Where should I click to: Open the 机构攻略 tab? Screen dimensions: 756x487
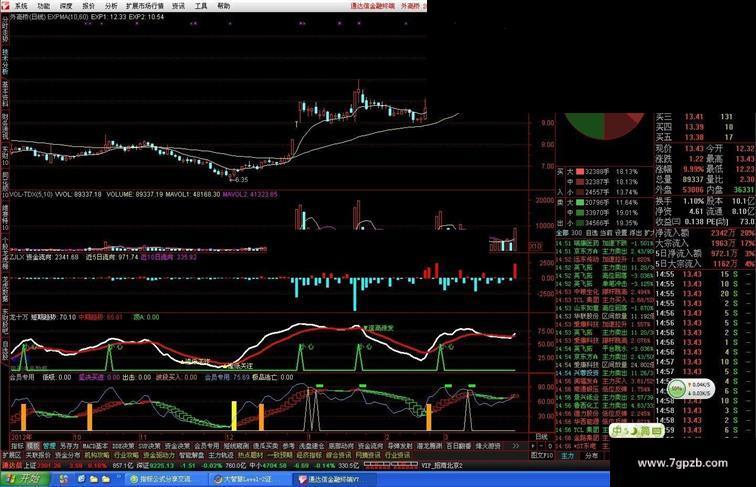pyautogui.click(x=97, y=455)
